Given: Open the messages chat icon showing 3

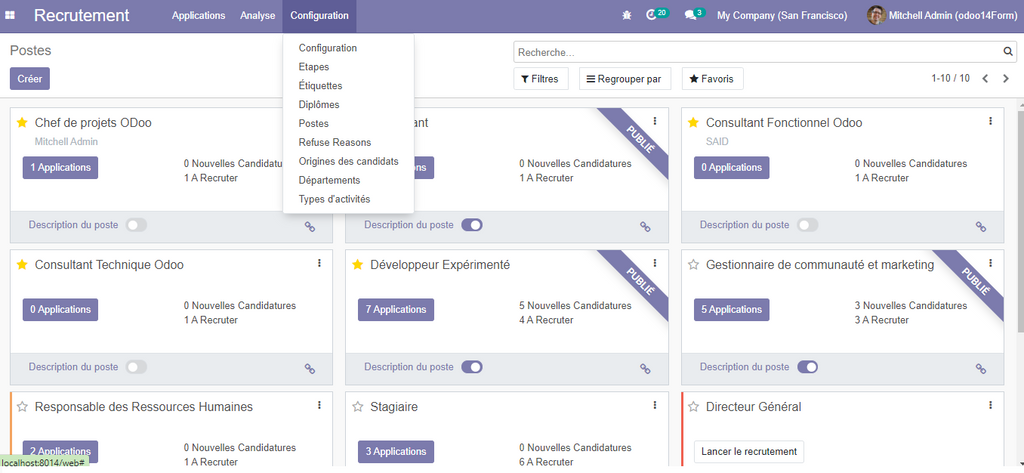Looking at the screenshot, I should coord(690,15).
